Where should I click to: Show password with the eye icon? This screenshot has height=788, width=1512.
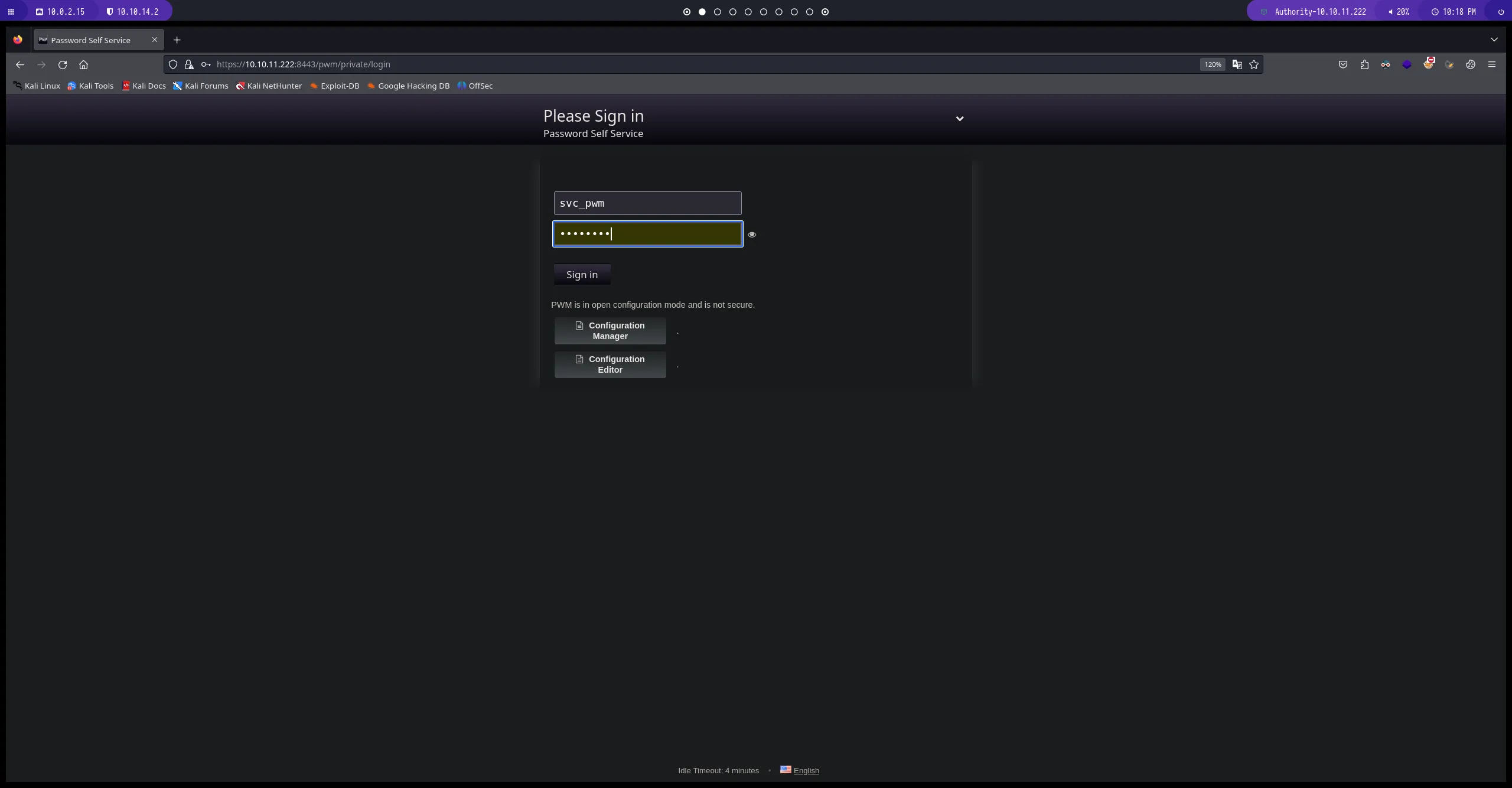click(x=752, y=235)
